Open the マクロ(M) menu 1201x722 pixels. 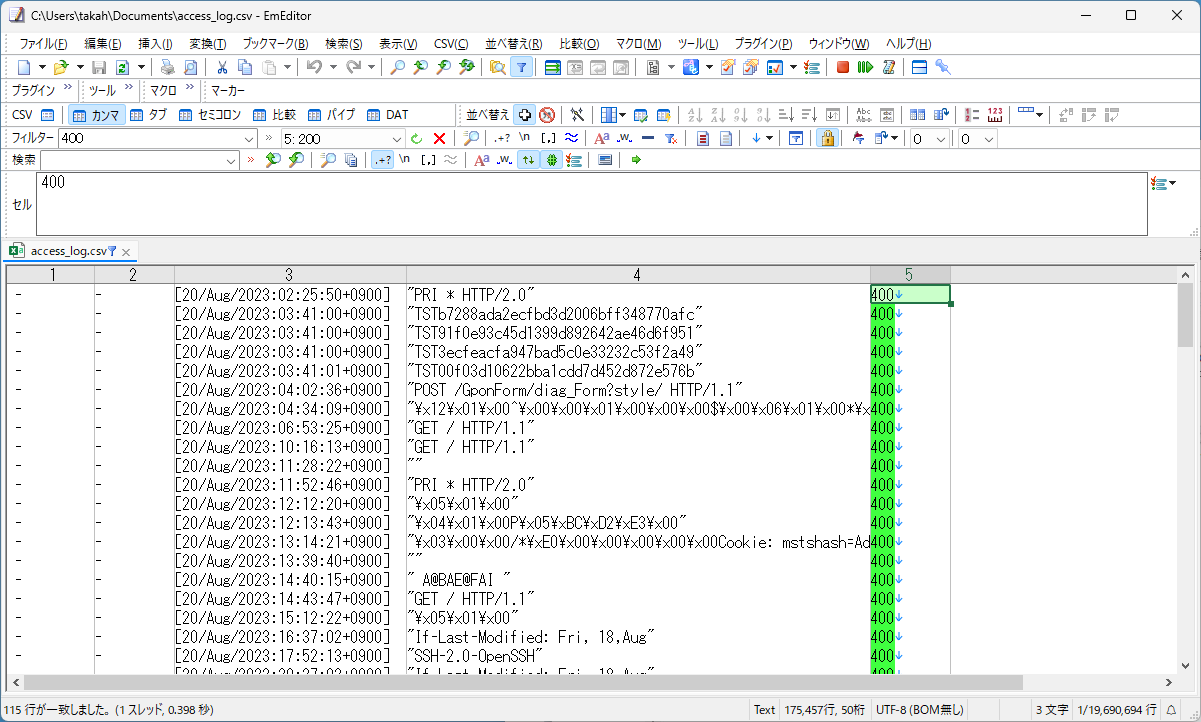638,44
